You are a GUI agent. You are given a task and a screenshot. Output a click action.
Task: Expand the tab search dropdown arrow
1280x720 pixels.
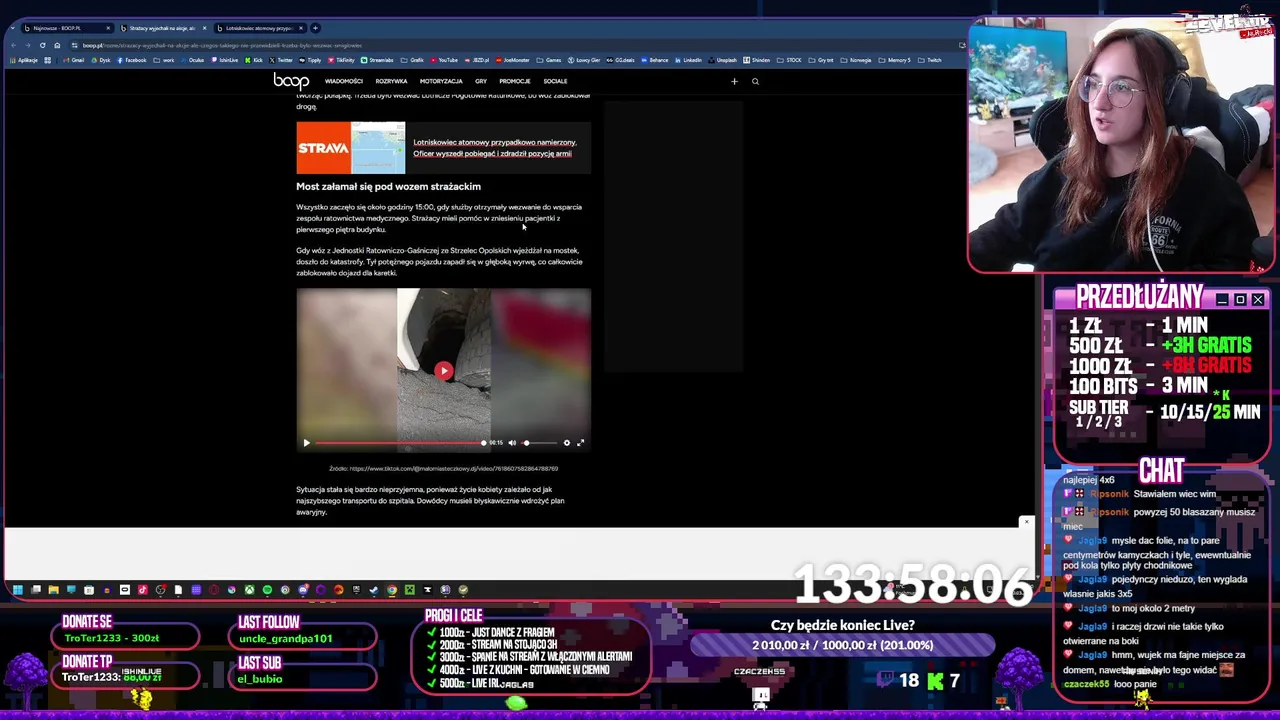[12, 28]
